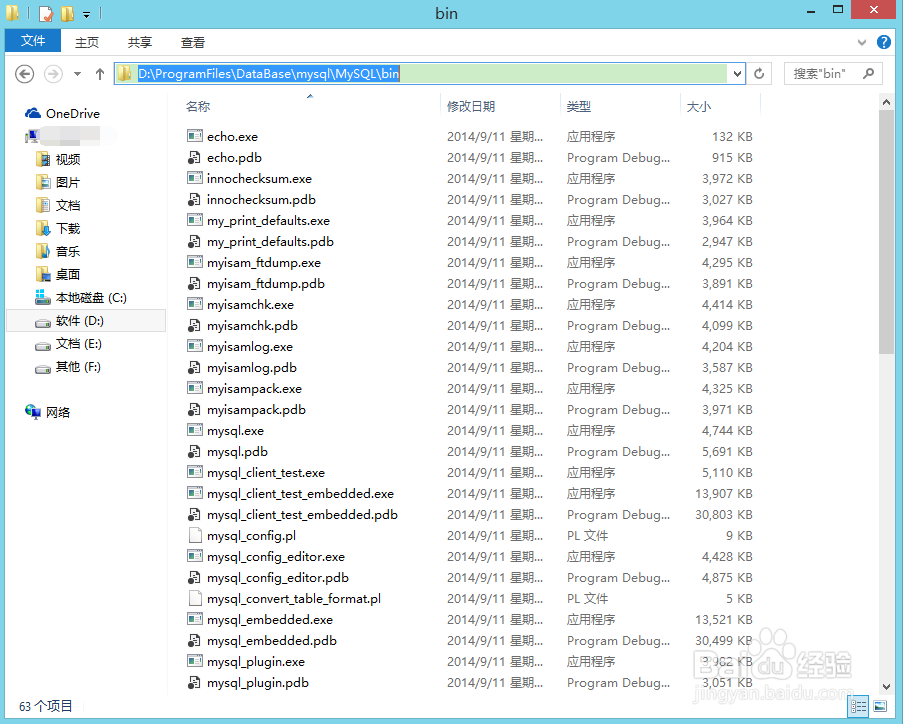Viewport: 903px width, 724px height.
Task: Click the address bar path text
Action: tap(268, 74)
